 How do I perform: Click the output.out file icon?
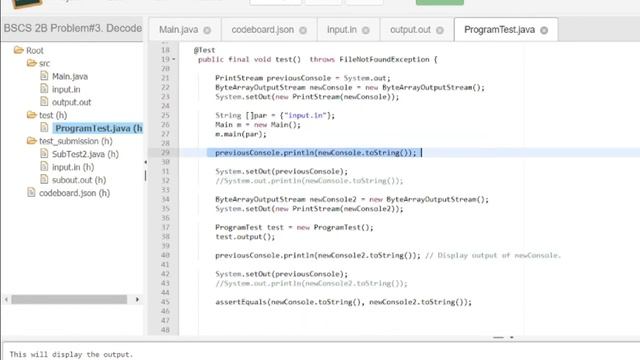pyautogui.click(x=44, y=102)
